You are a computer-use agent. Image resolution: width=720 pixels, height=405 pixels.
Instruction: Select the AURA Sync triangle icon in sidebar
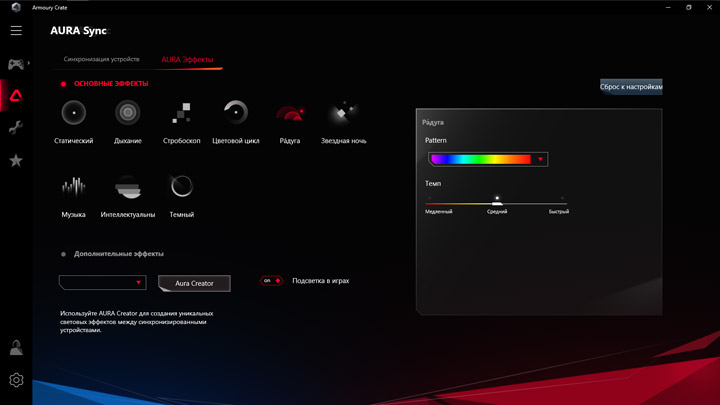click(16, 96)
